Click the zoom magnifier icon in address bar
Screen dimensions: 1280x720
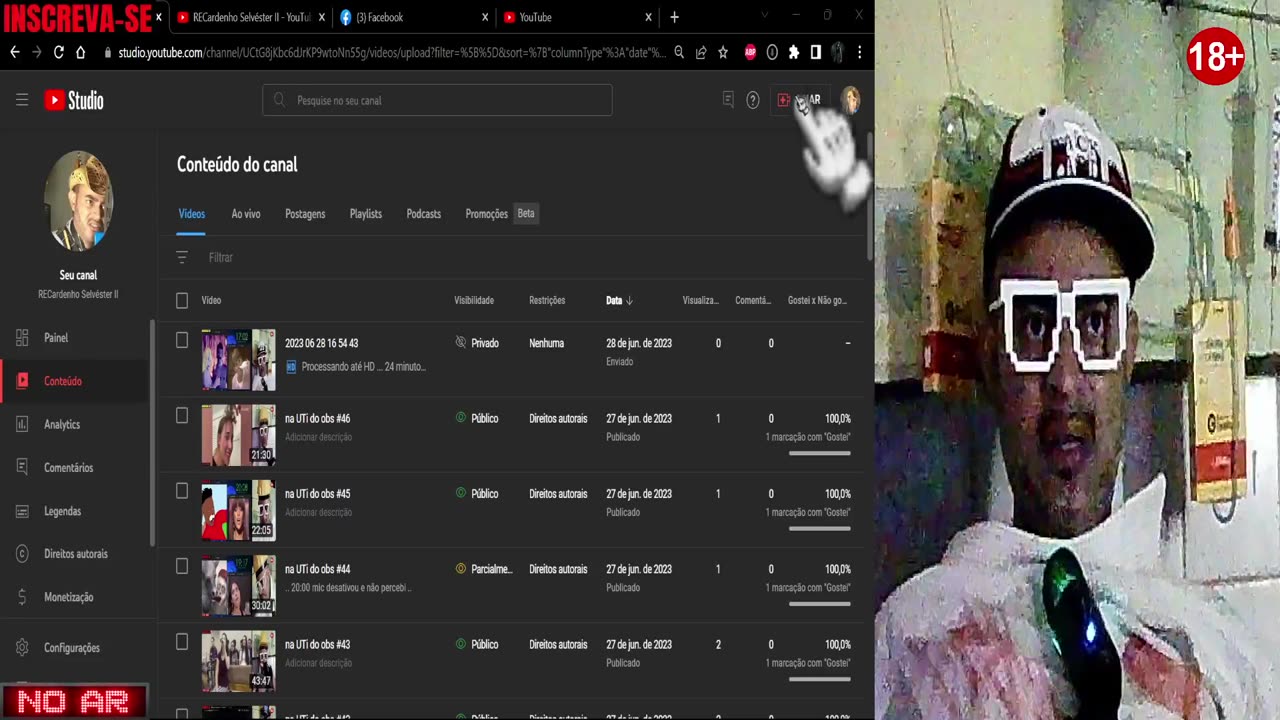click(679, 52)
